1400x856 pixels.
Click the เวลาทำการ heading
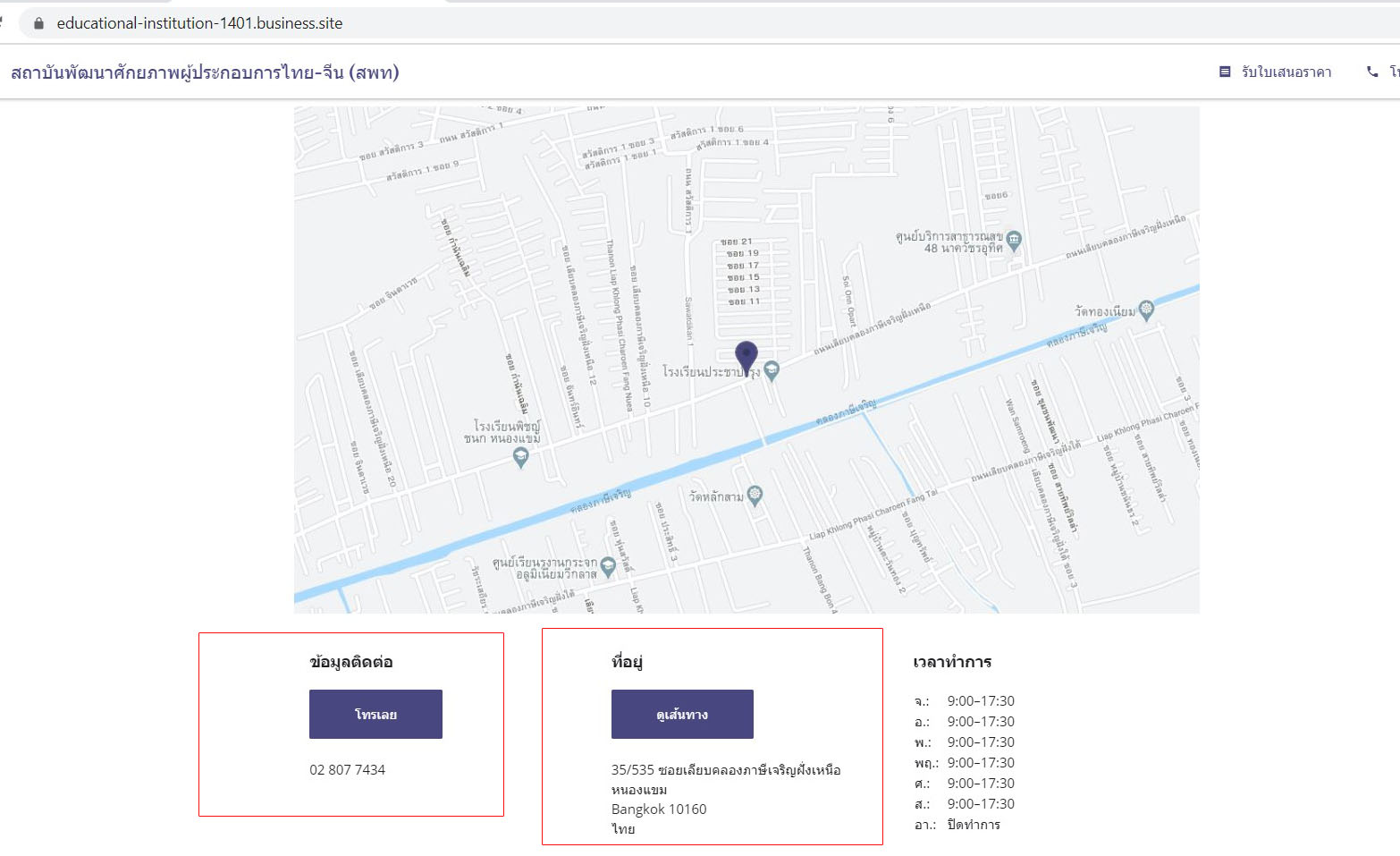point(952,662)
